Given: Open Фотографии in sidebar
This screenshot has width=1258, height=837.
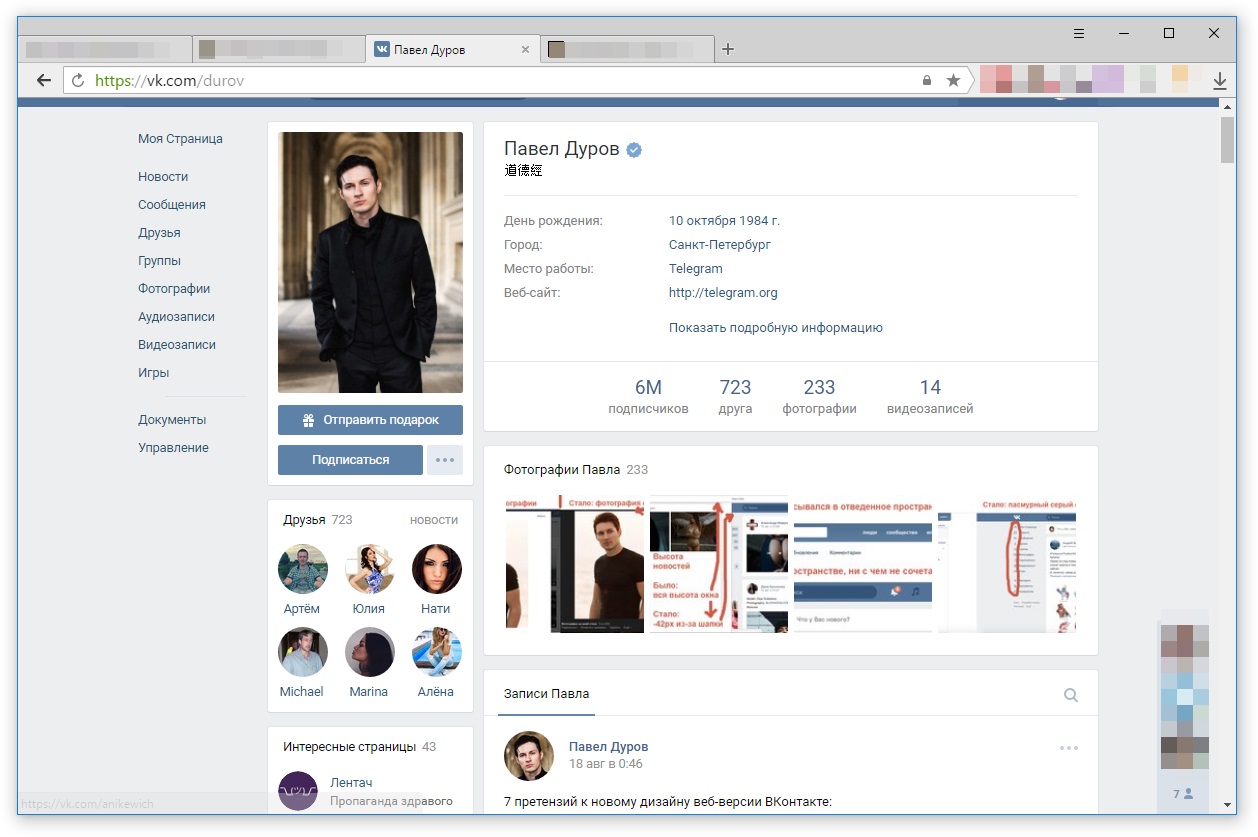Looking at the screenshot, I should point(174,289).
